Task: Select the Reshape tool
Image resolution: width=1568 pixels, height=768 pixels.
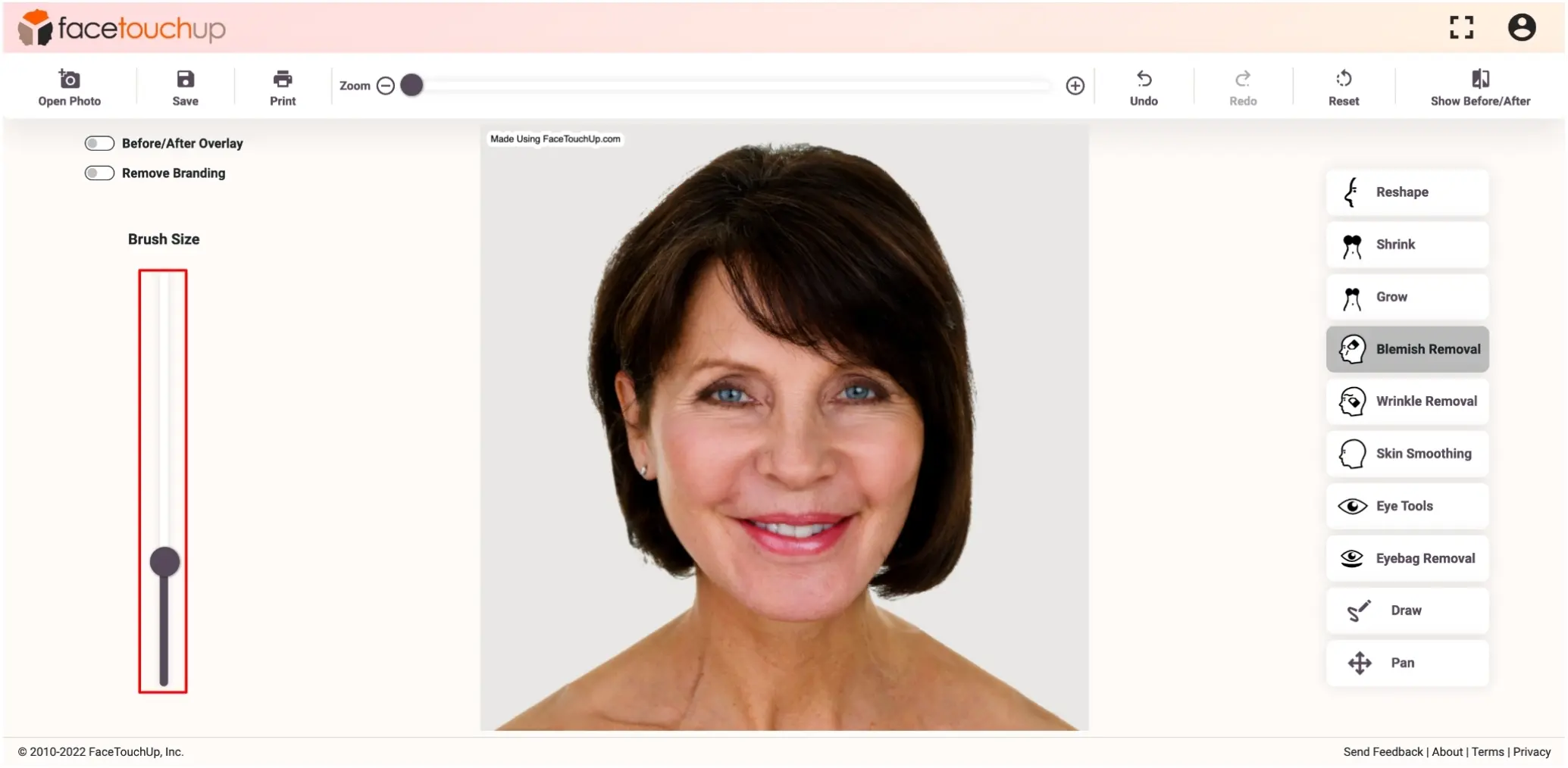Action: tap(1407, 192)
